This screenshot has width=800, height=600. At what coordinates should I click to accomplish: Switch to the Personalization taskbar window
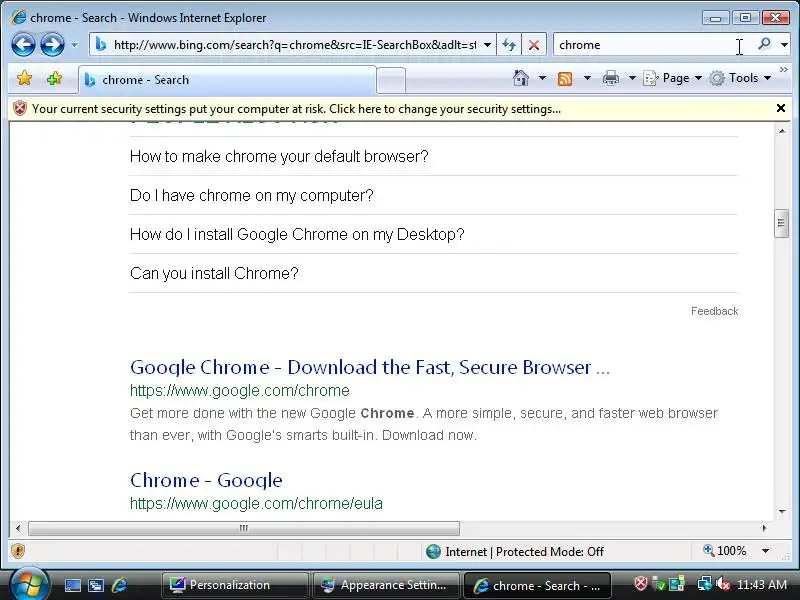tap(235, 585)
